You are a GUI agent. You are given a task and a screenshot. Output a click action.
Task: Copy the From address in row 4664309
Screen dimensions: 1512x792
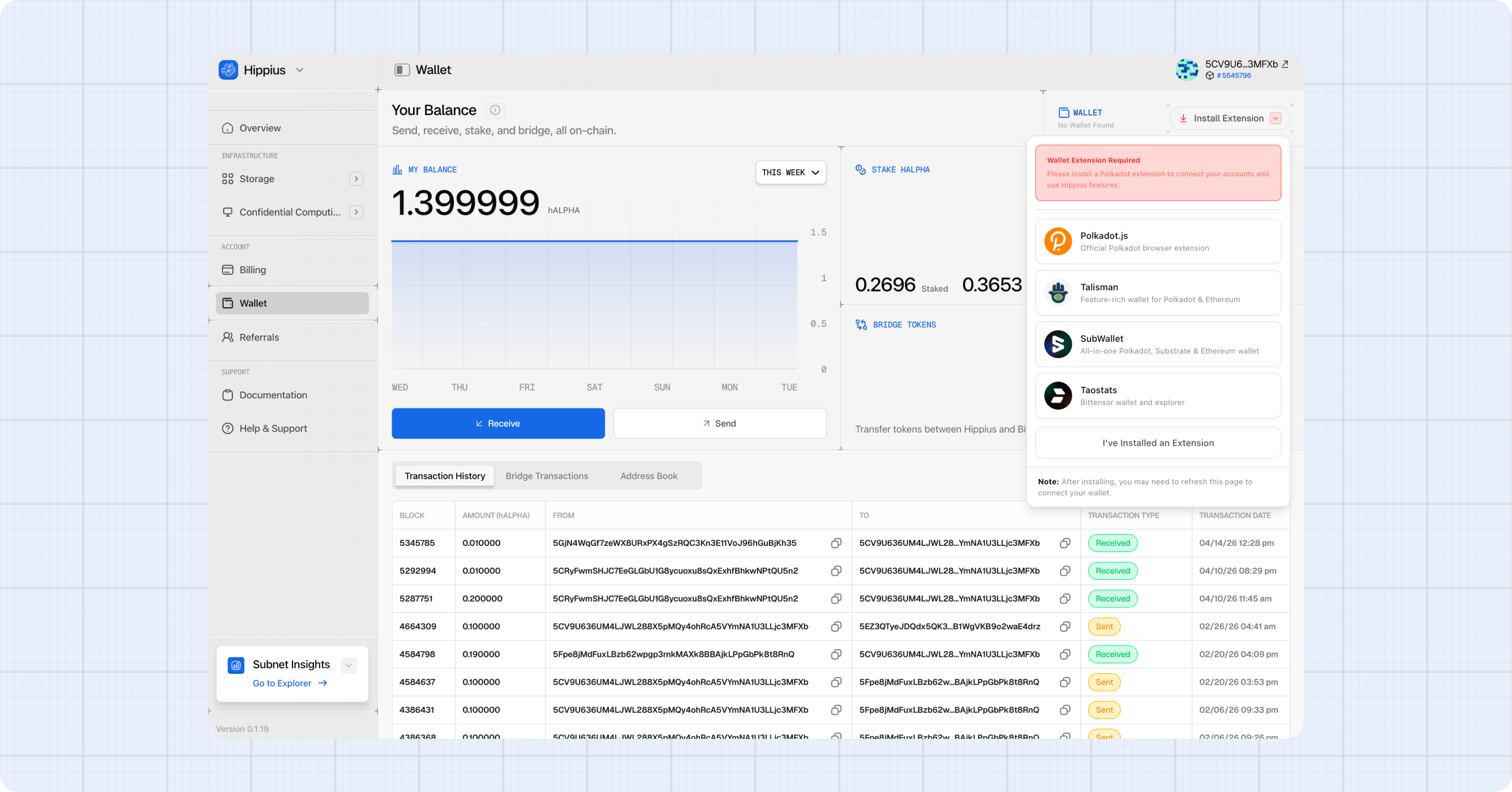(836, 627)
